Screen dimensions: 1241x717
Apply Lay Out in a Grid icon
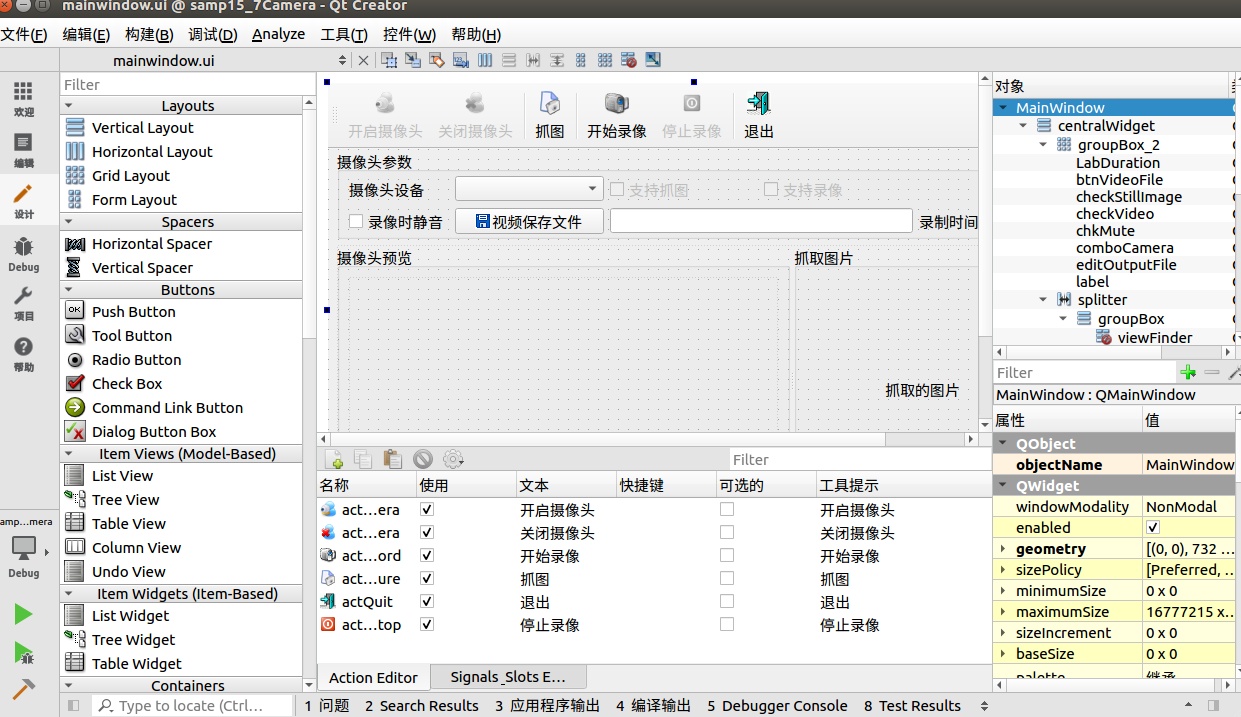(605, 60)
